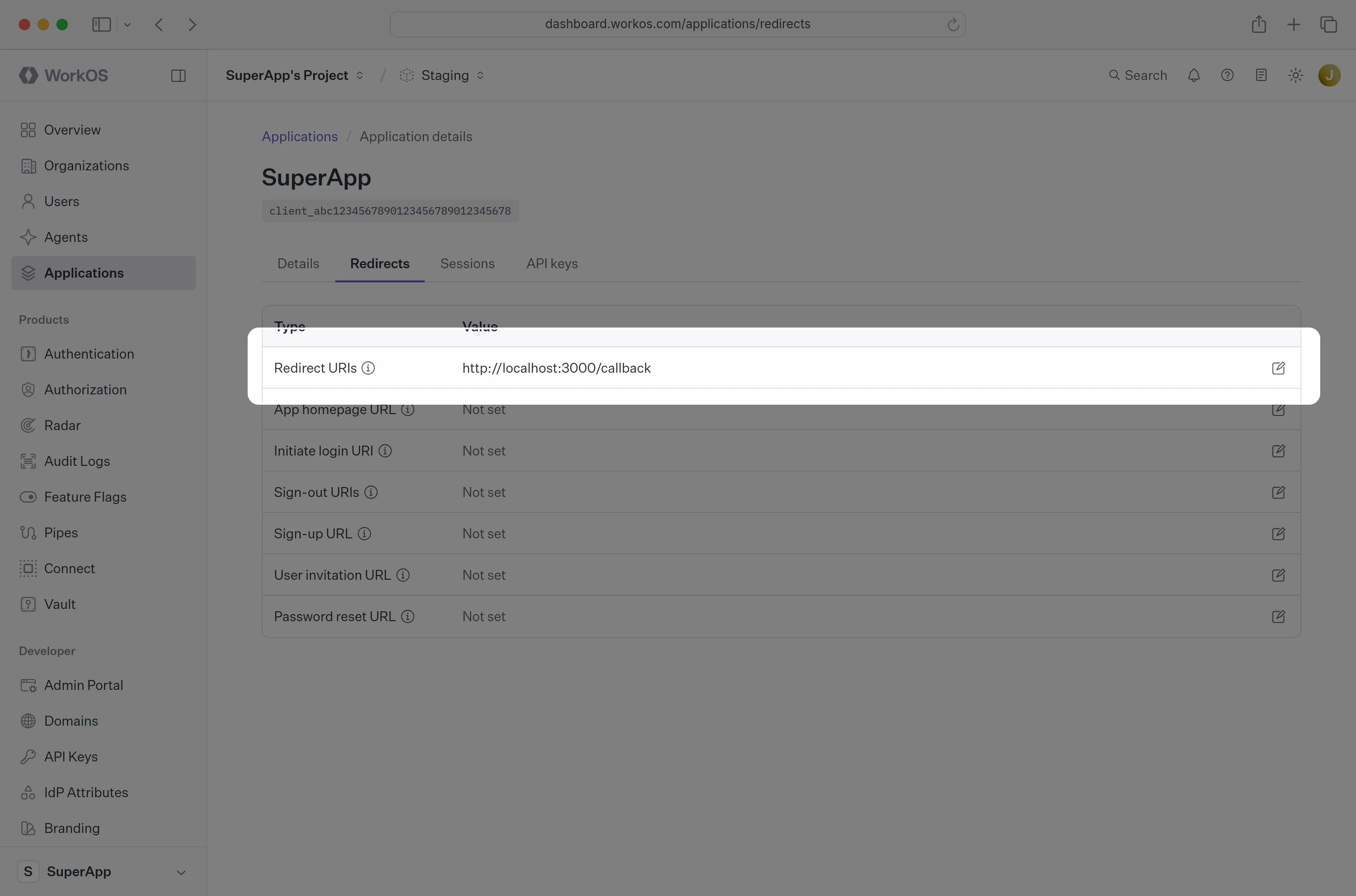Open Authorization product page
1356x896 pixels.
pos(103,390)
